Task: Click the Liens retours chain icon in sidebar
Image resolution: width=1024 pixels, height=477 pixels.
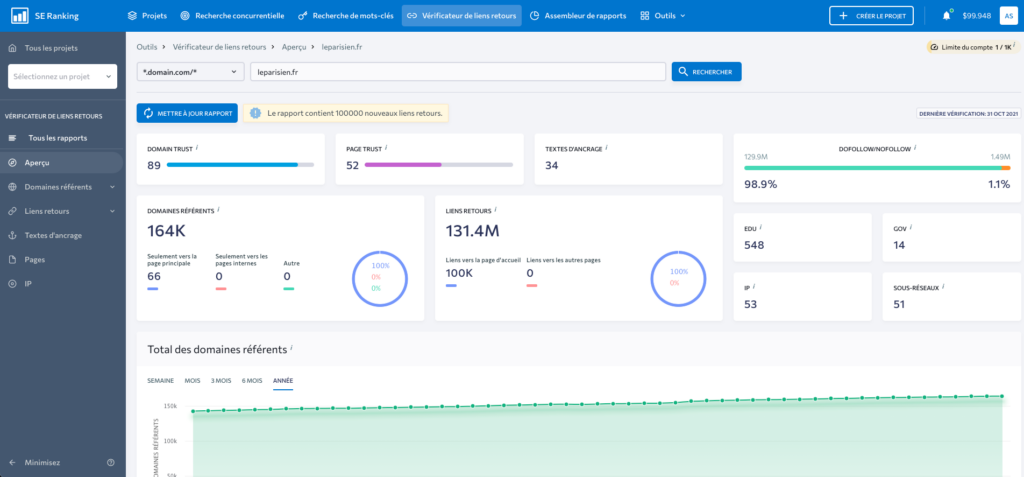Action: [12, 211]
